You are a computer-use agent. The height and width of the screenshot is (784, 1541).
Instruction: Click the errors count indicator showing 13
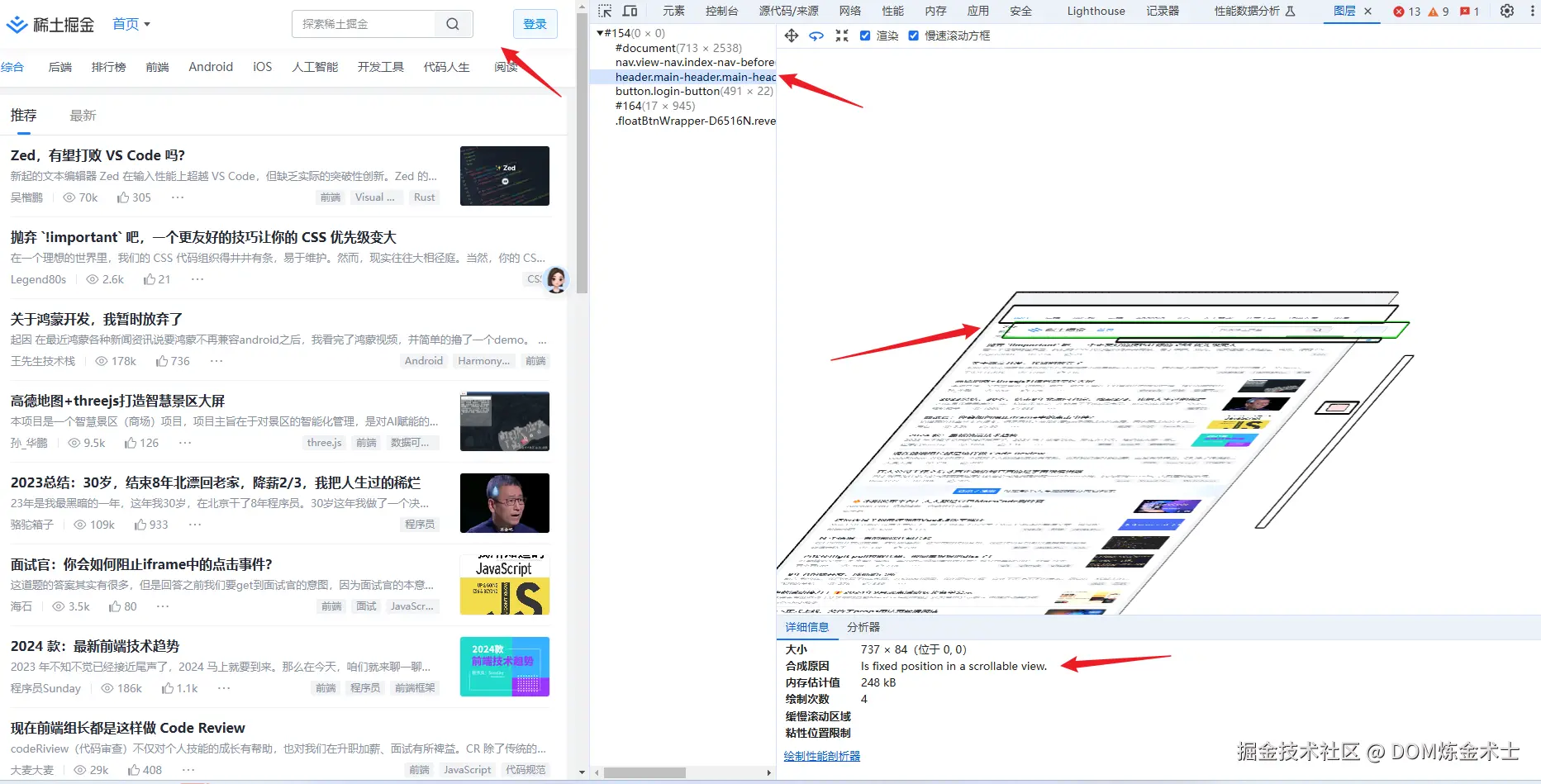(x=1407, y=12)
